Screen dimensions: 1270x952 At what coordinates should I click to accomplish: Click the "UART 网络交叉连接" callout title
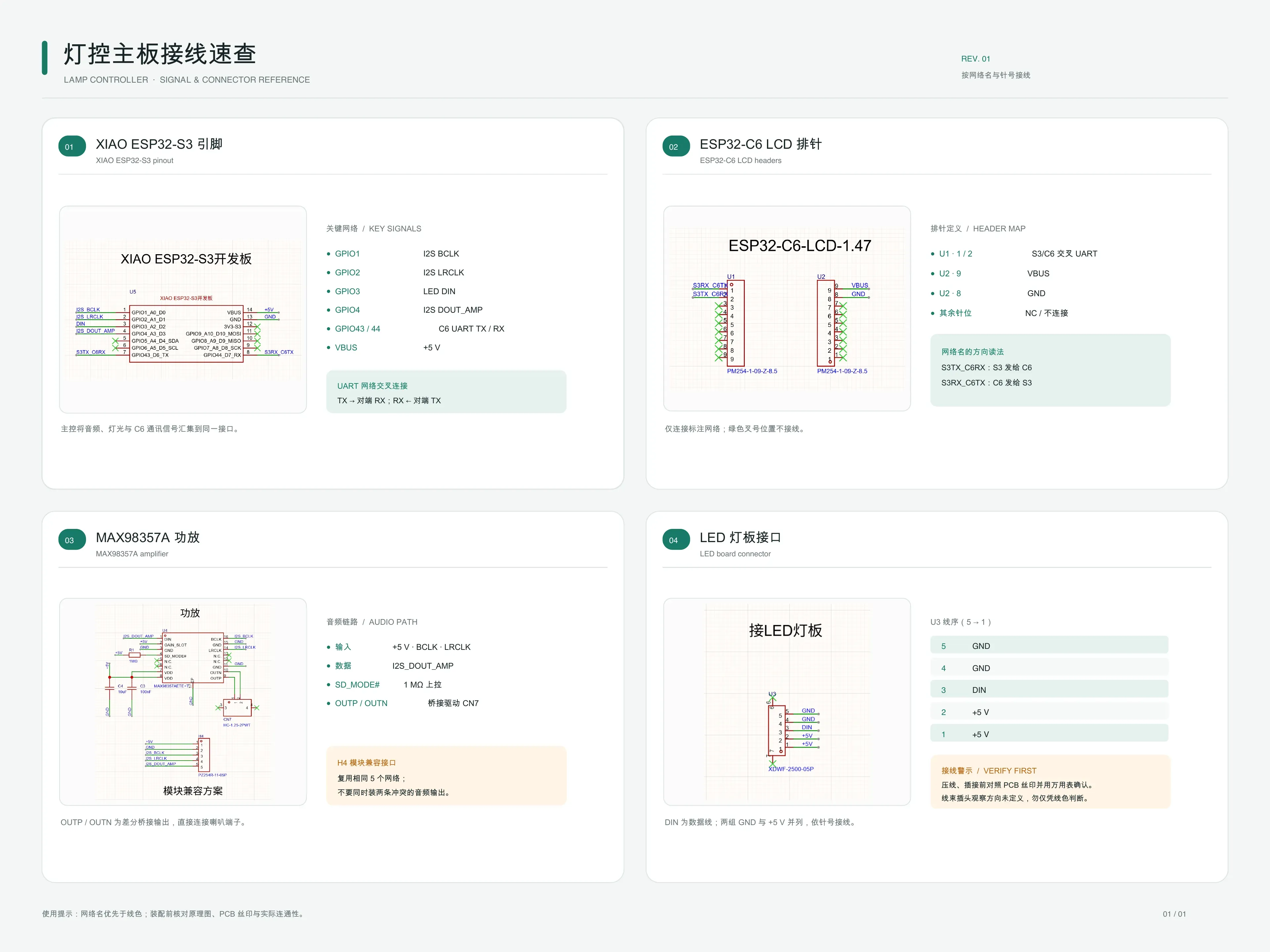(x=373, y=386)
